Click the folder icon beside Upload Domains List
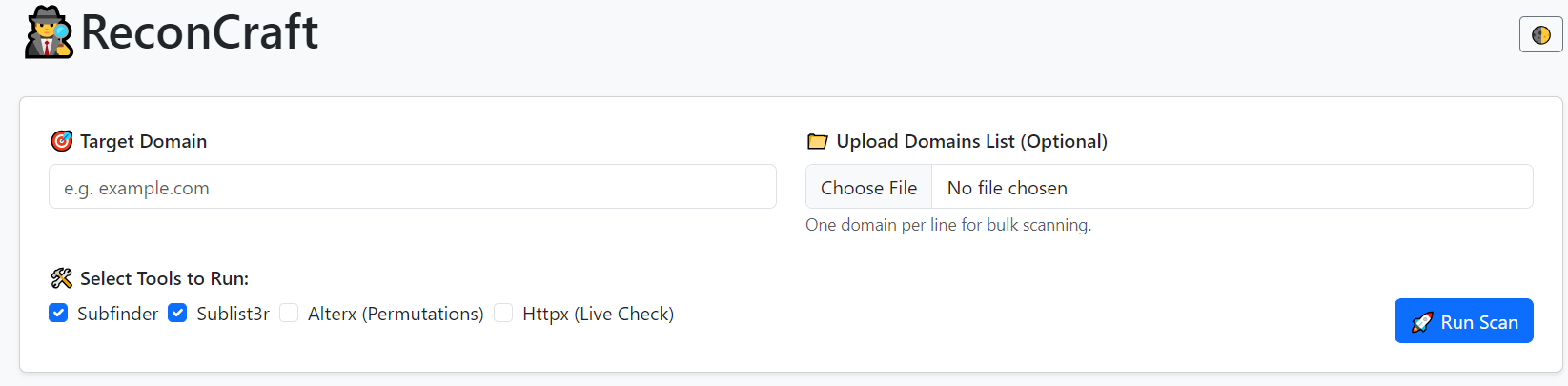 click(x=817, y=141)
